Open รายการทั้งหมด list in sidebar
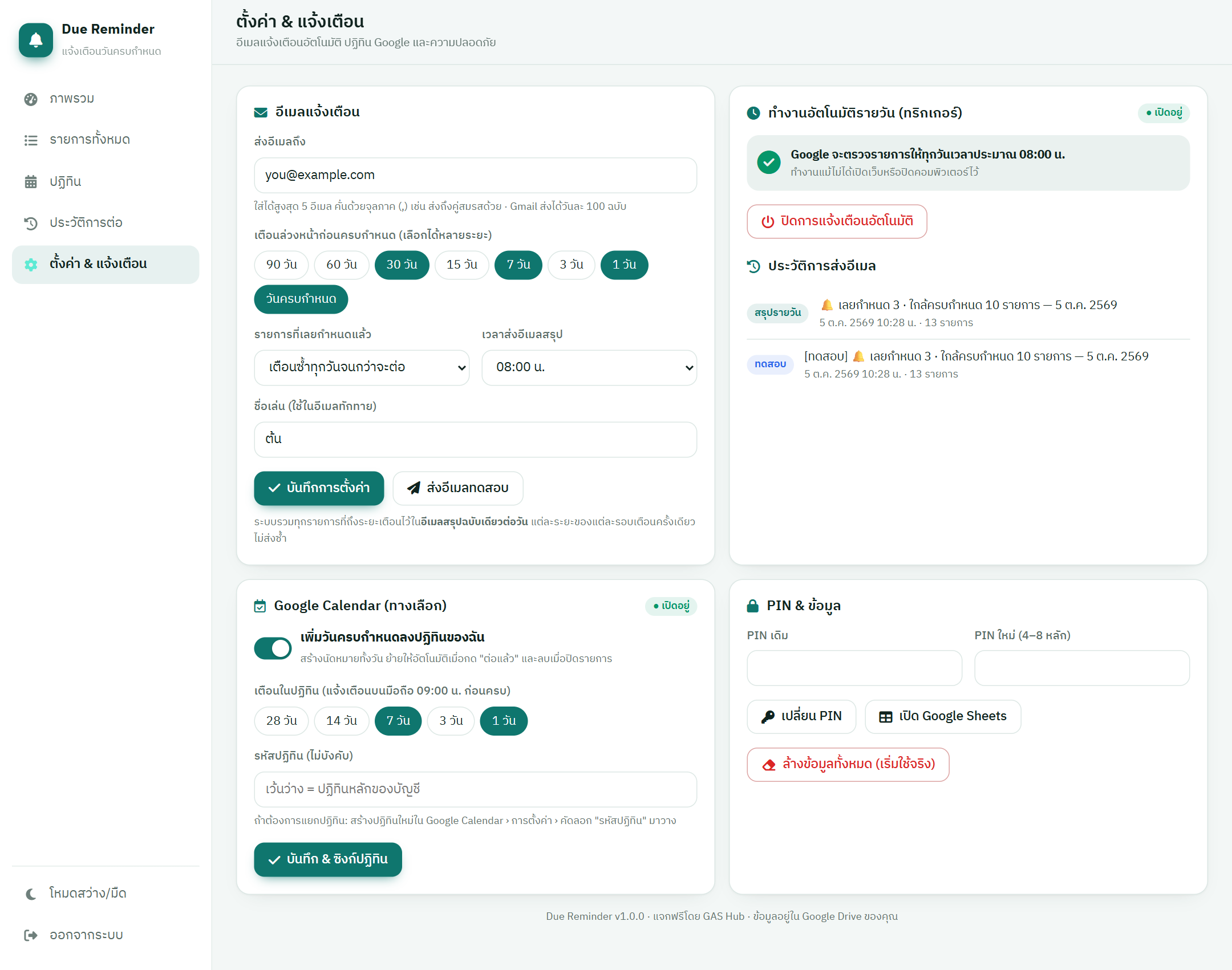 coord(106,140)
